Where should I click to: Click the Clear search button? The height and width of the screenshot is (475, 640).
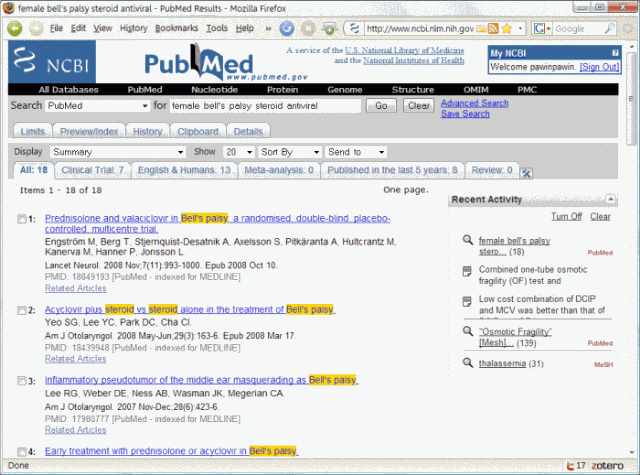(x=419, y=106)
